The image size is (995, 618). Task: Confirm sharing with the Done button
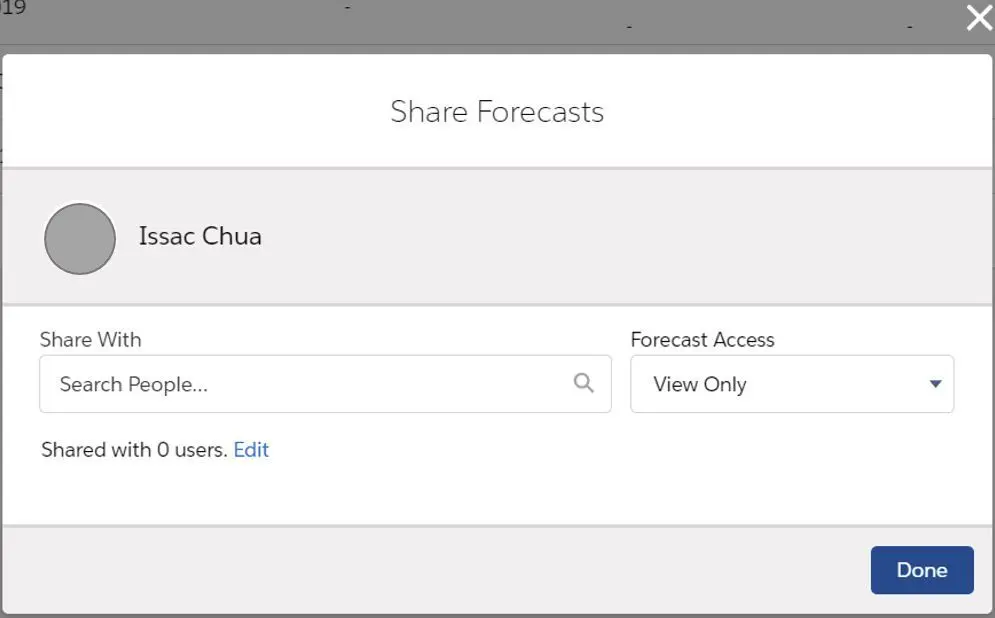(922, 570)
